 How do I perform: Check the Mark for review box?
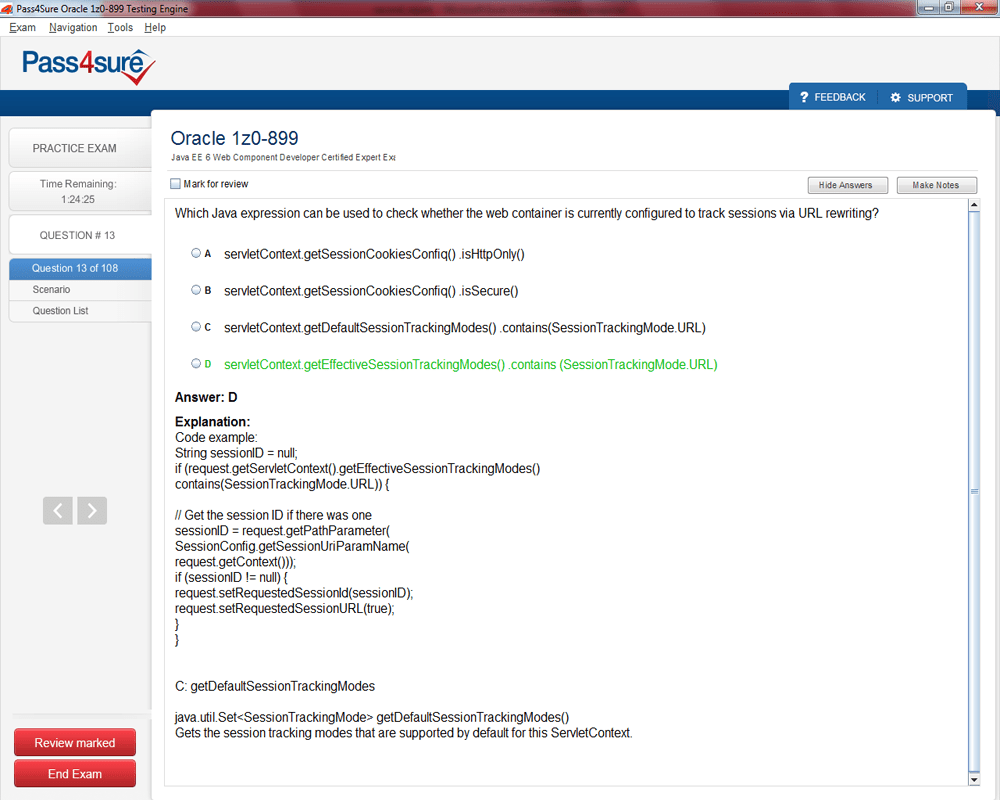point(175,184)
